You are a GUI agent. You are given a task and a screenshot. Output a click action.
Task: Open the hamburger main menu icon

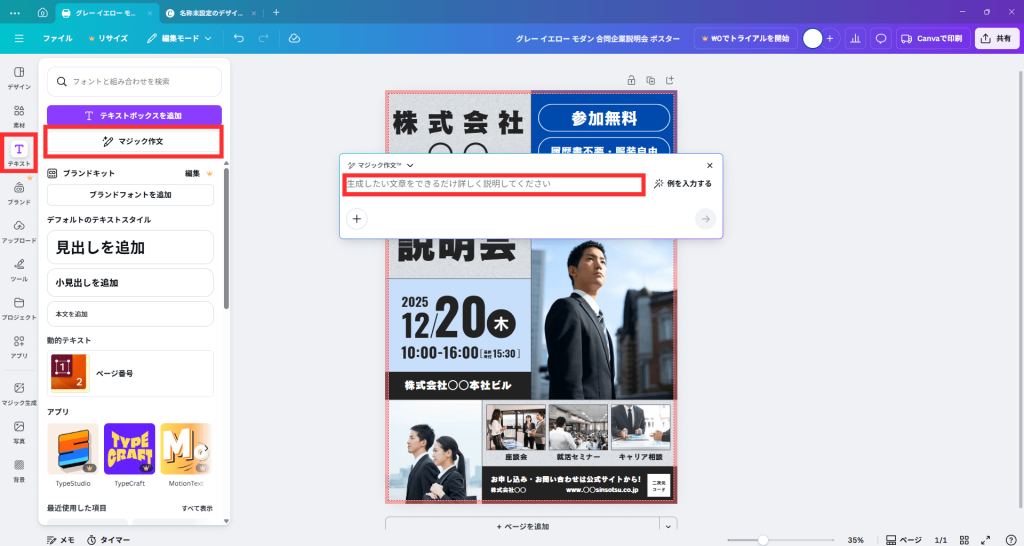(x=19, y=38)
